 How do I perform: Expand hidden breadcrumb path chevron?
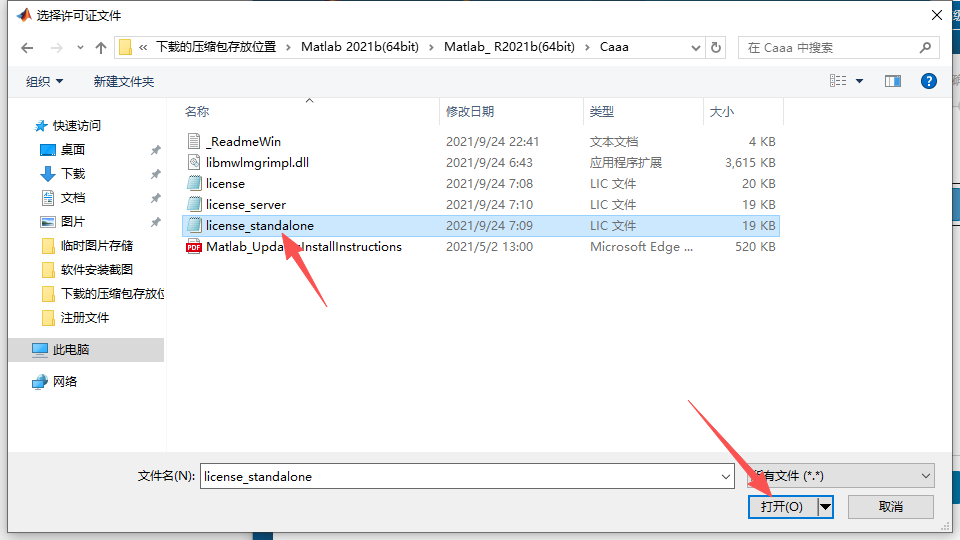pyautogui.click(x=143, y=47)
